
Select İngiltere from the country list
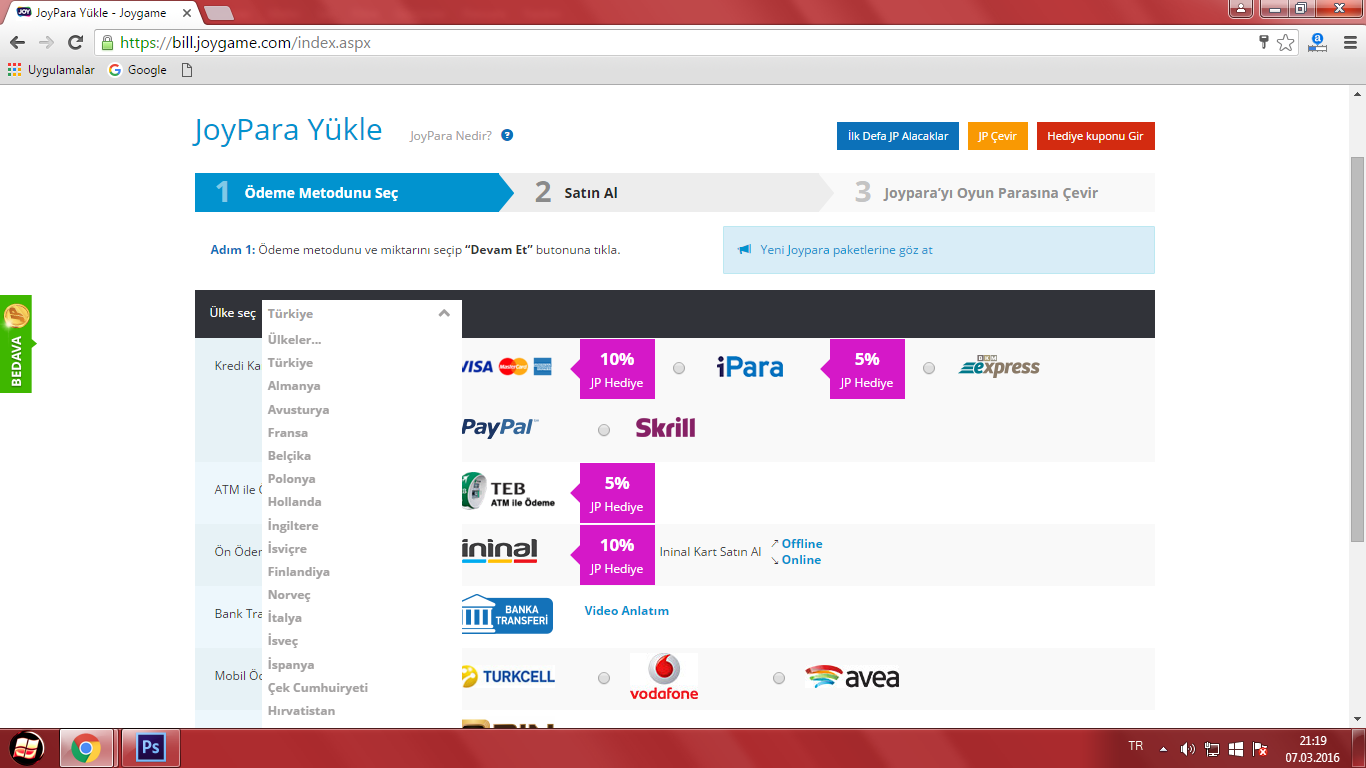[x=293, y=526]
